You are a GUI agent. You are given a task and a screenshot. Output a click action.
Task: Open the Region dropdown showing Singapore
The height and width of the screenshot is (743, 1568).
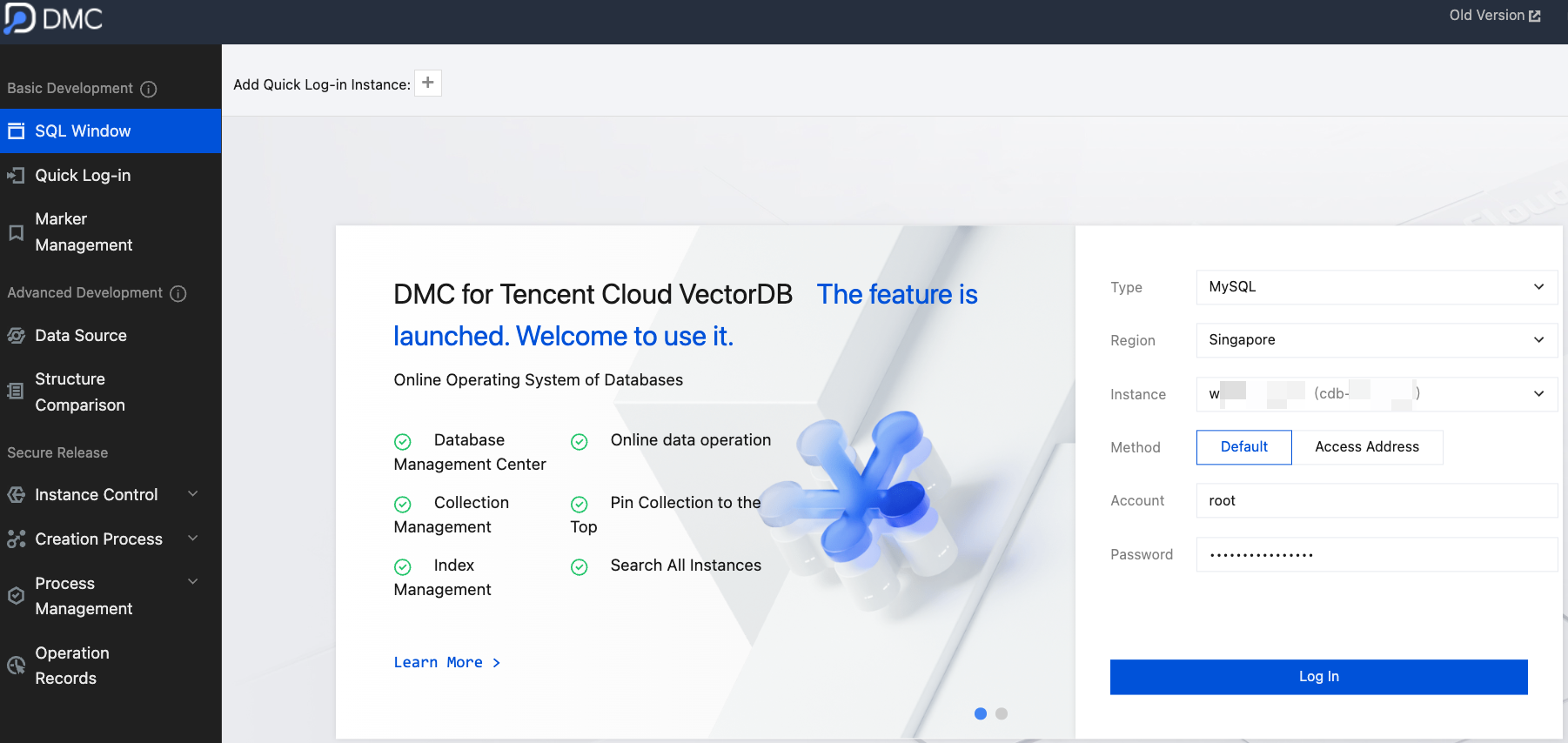[x=1377, y=340]
